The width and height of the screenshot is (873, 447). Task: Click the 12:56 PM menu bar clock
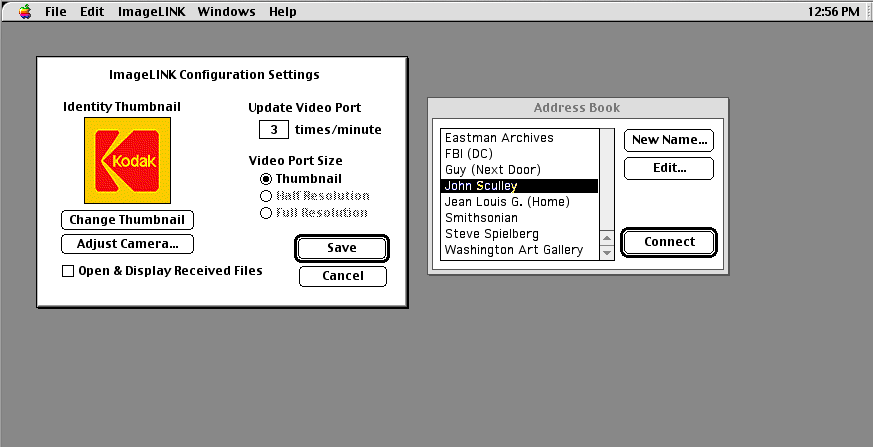pos(832,12)
